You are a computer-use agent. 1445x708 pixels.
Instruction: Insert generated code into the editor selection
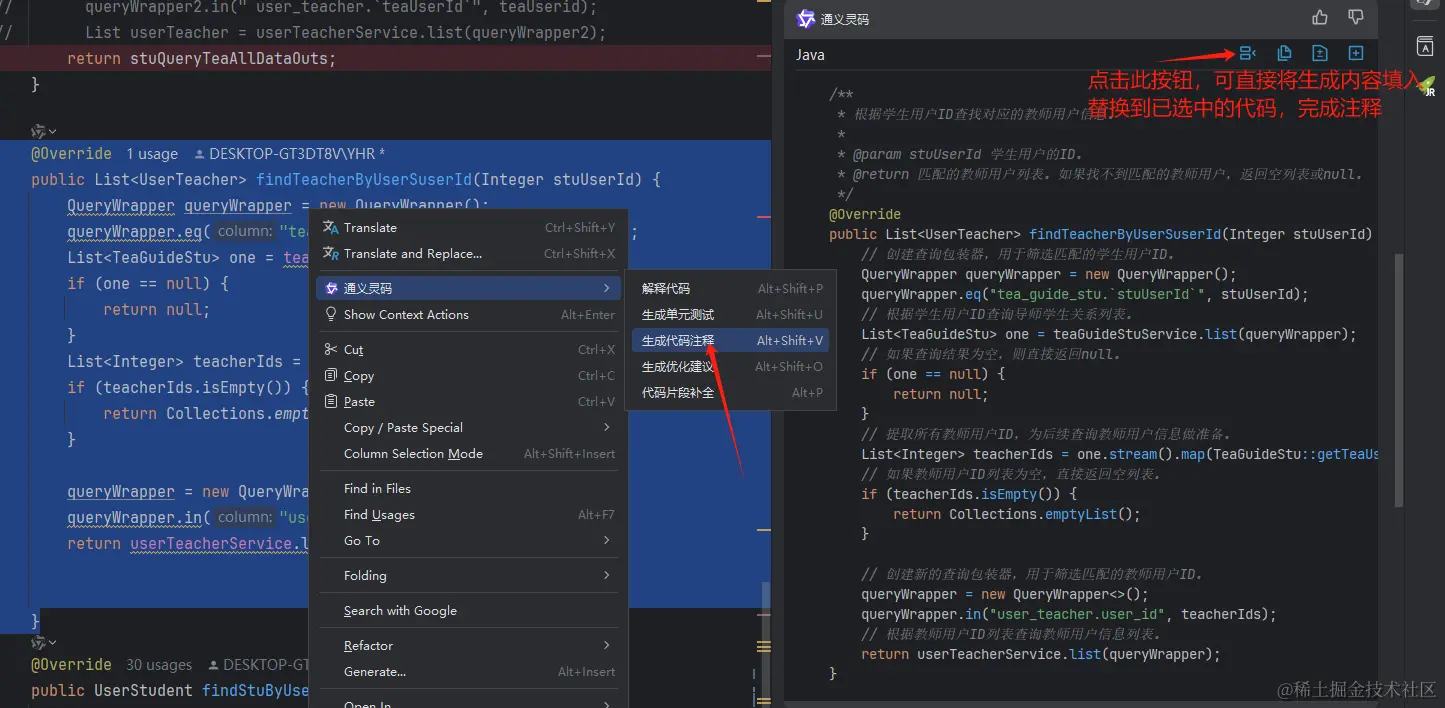click(x=1248, y=54)
